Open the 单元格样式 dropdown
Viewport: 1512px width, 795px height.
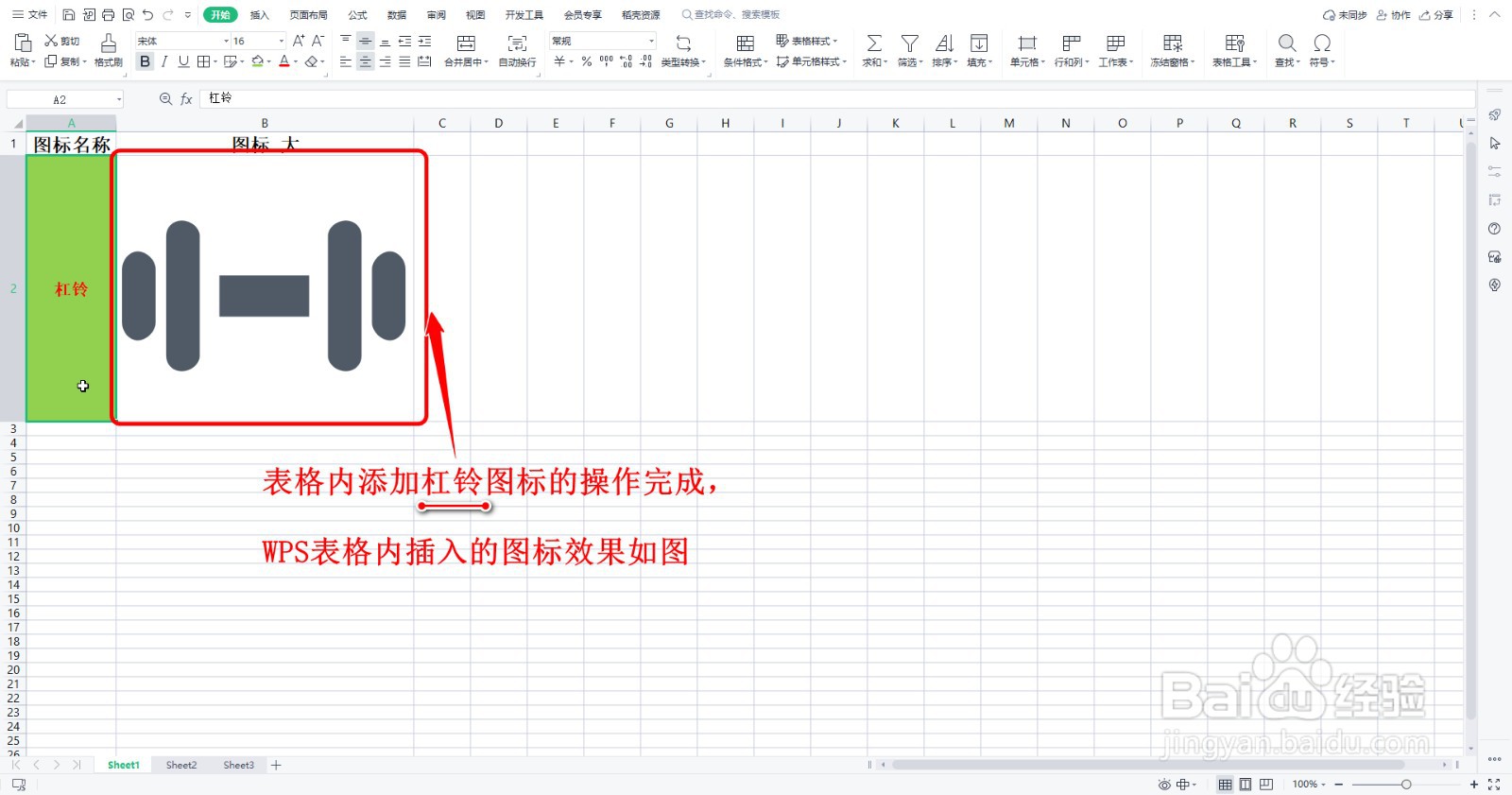pos(812,61)
